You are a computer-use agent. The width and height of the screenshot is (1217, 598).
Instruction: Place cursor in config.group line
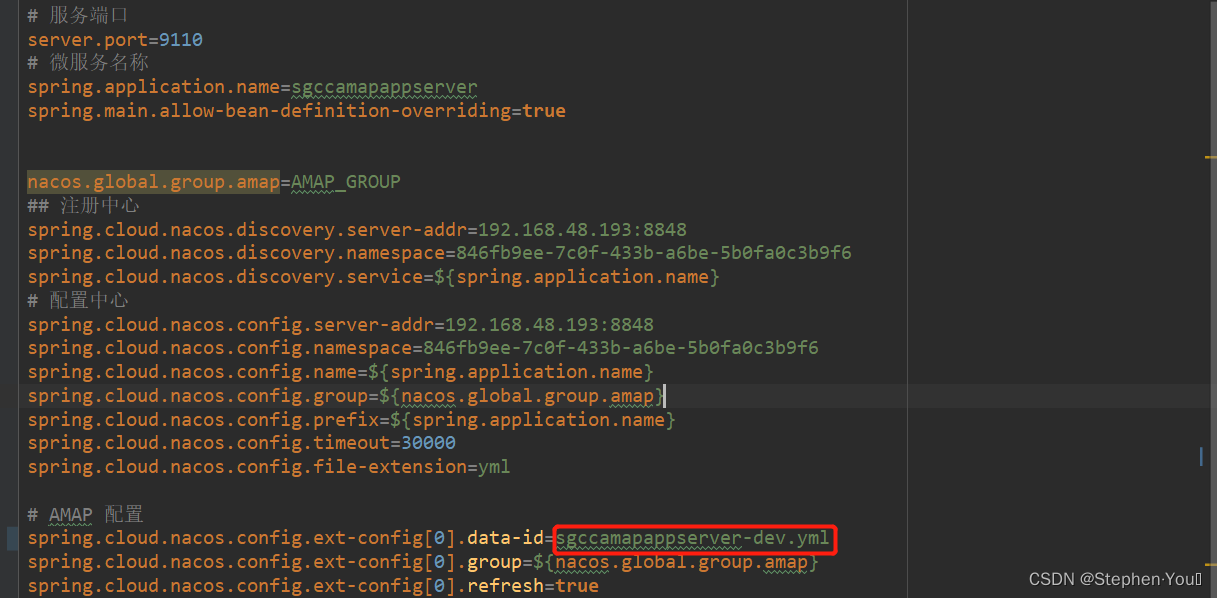click(x=346, y=396)
